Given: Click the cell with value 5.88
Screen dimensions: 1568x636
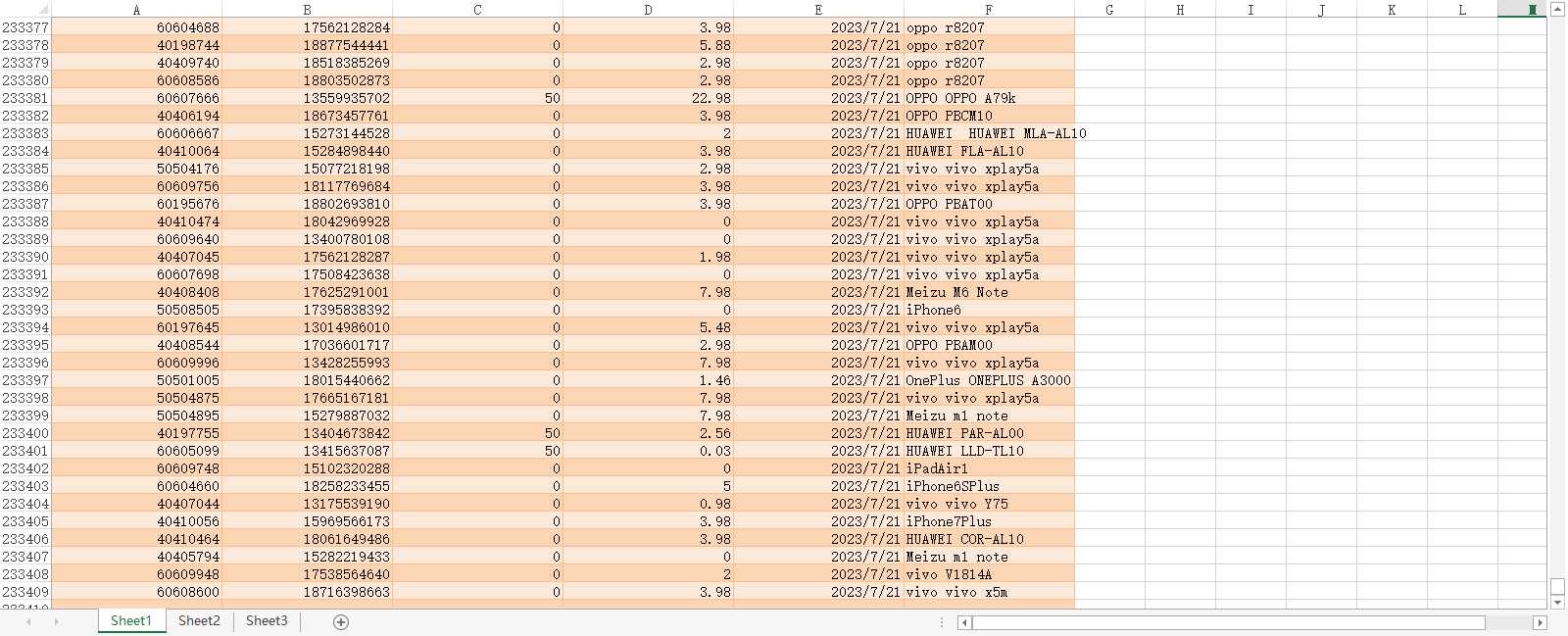Looking at the screenshot, I should click(648, 45).
